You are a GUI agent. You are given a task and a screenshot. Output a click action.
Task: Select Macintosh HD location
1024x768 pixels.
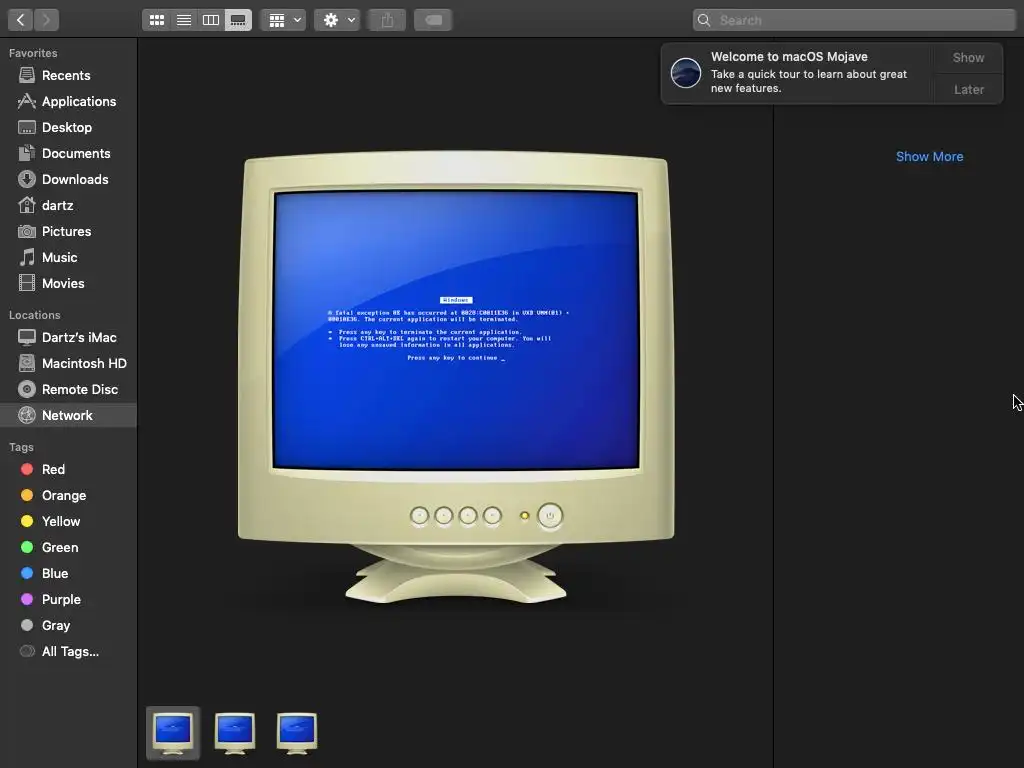pyautogui.click(x=69, y=363)
